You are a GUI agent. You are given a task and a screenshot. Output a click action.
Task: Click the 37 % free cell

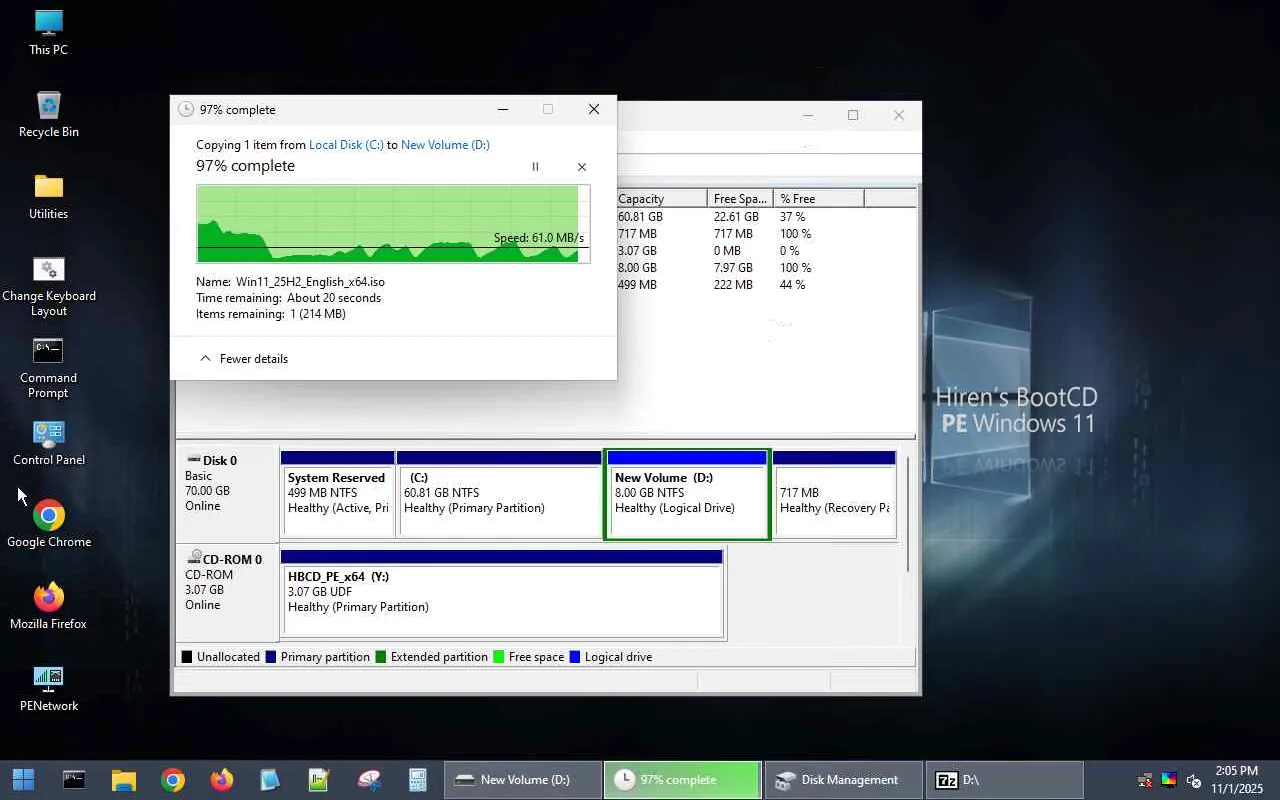tap(792, 217)
